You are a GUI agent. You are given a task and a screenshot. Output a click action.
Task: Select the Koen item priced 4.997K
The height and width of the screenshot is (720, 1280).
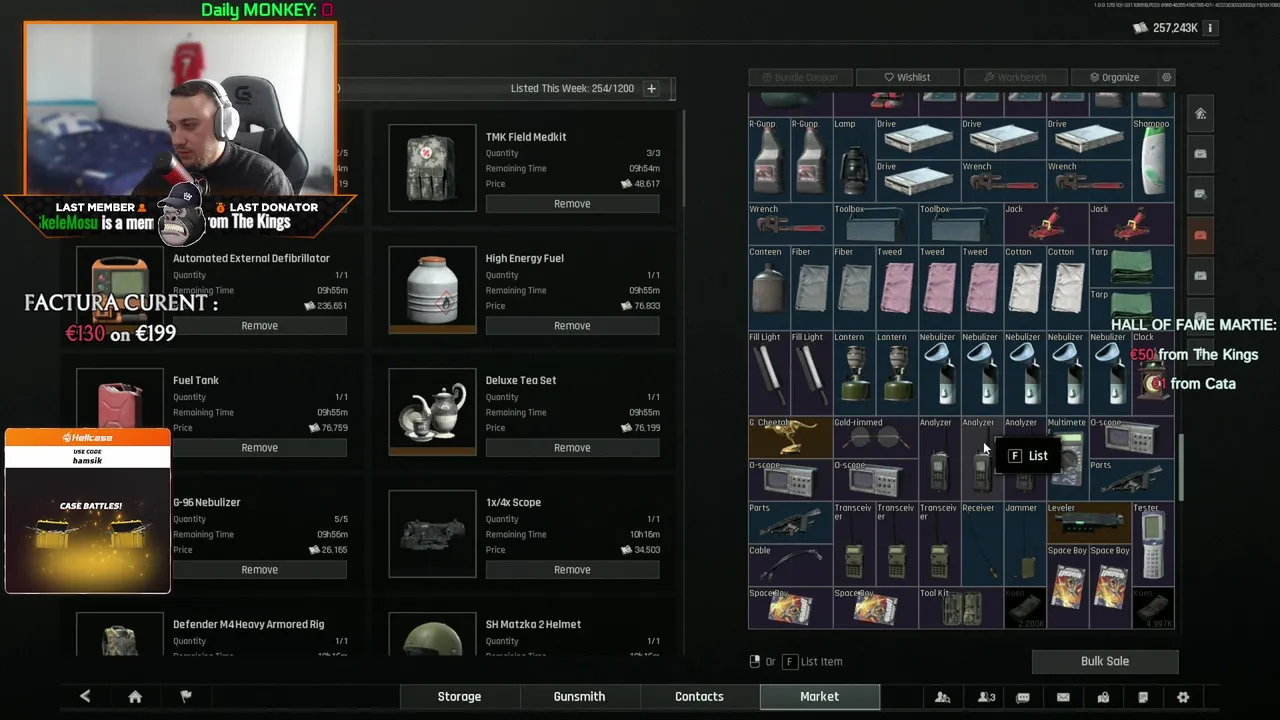pyautogui.click(x=1152, y=607)
